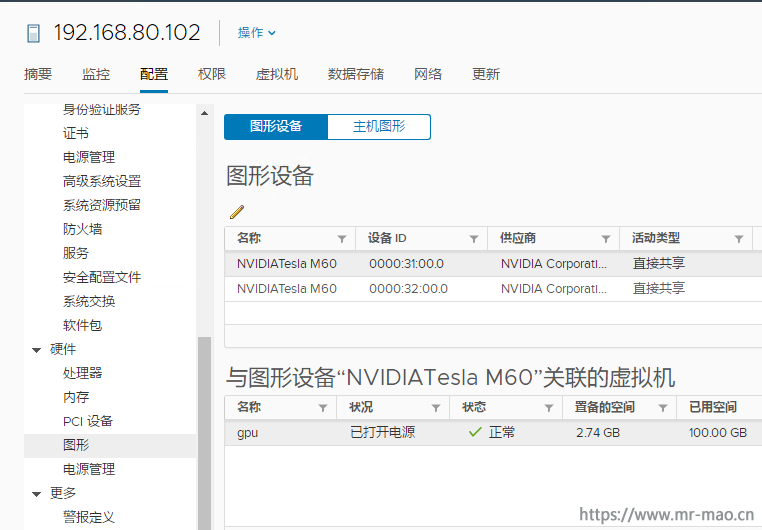Open 身份验证服务 in the sidebar
The image size is (762, 530).
click(x=102, y=110)
